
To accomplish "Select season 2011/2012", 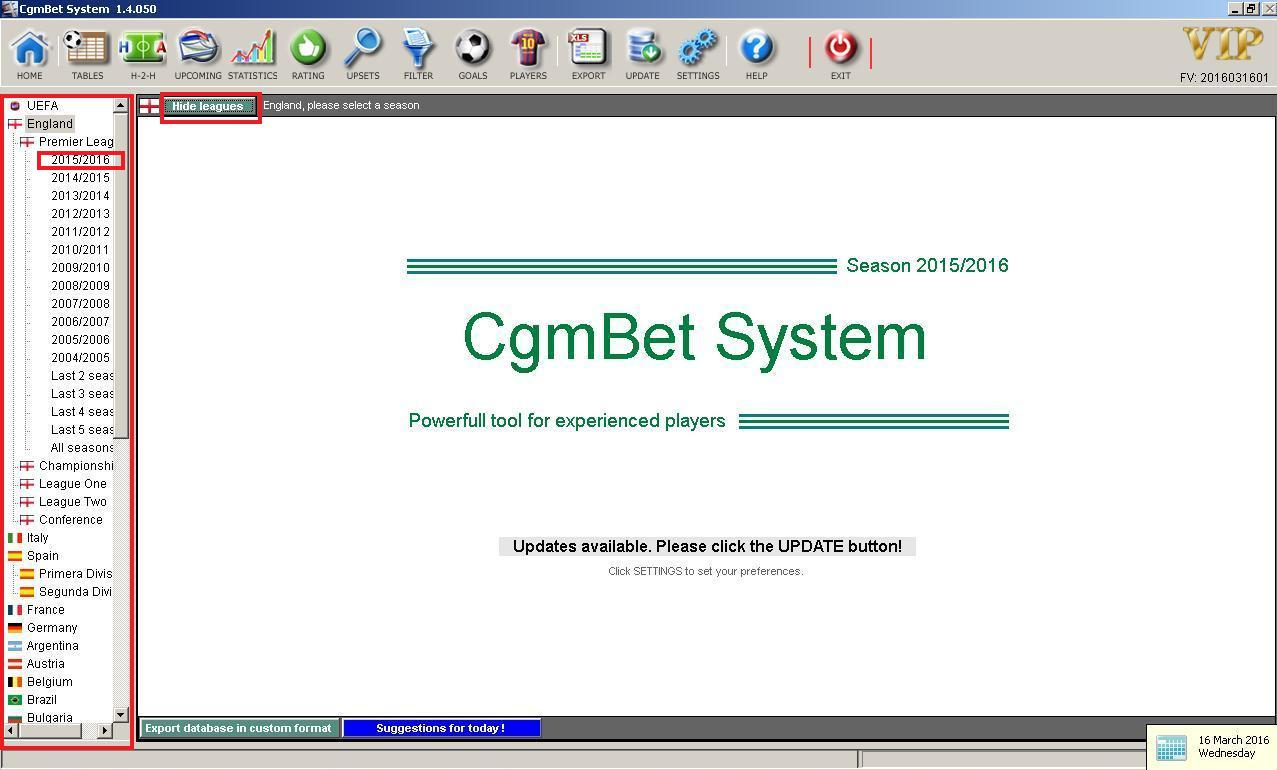I will tap(81, 232).
